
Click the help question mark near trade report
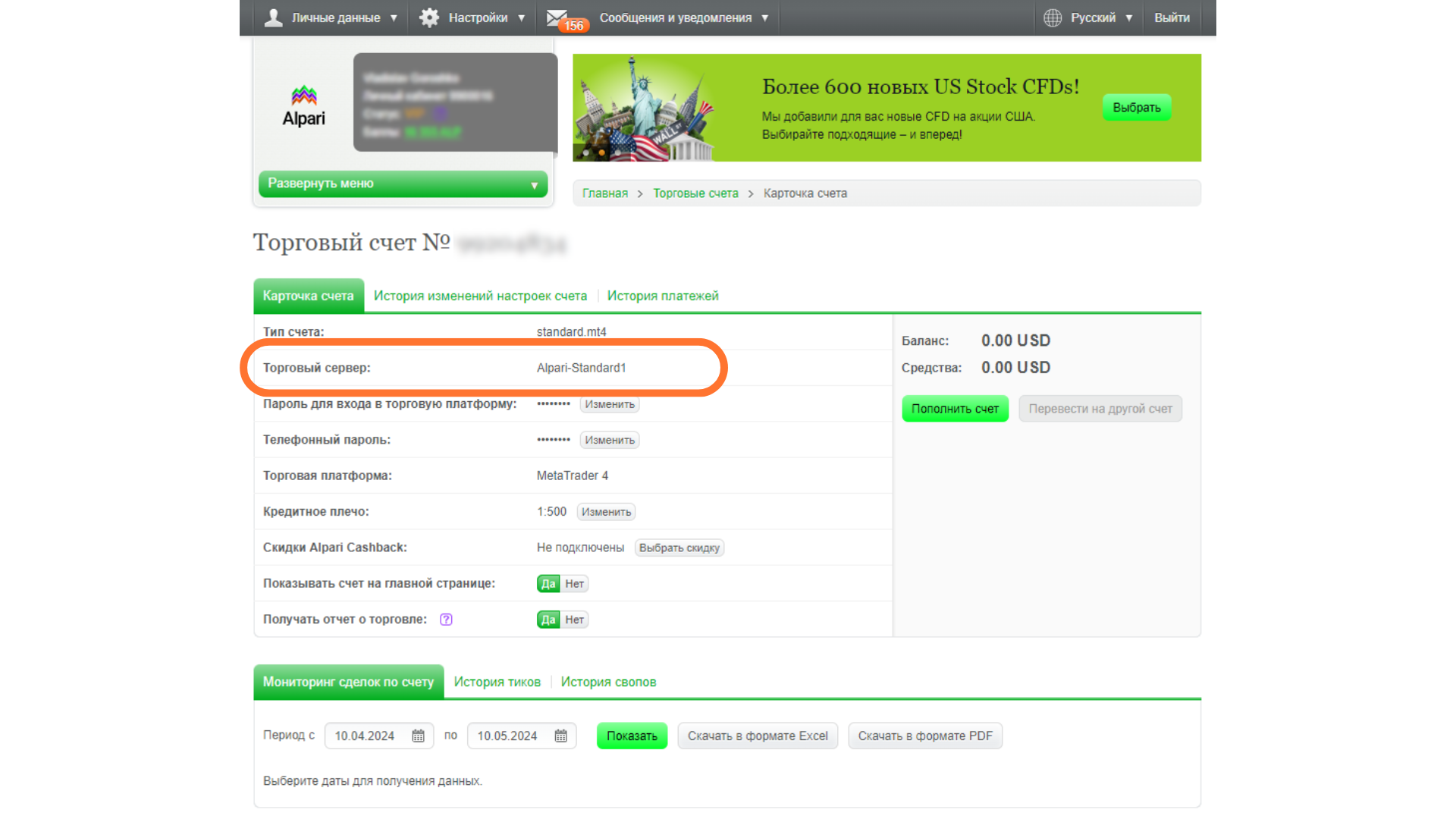(446, 620)
